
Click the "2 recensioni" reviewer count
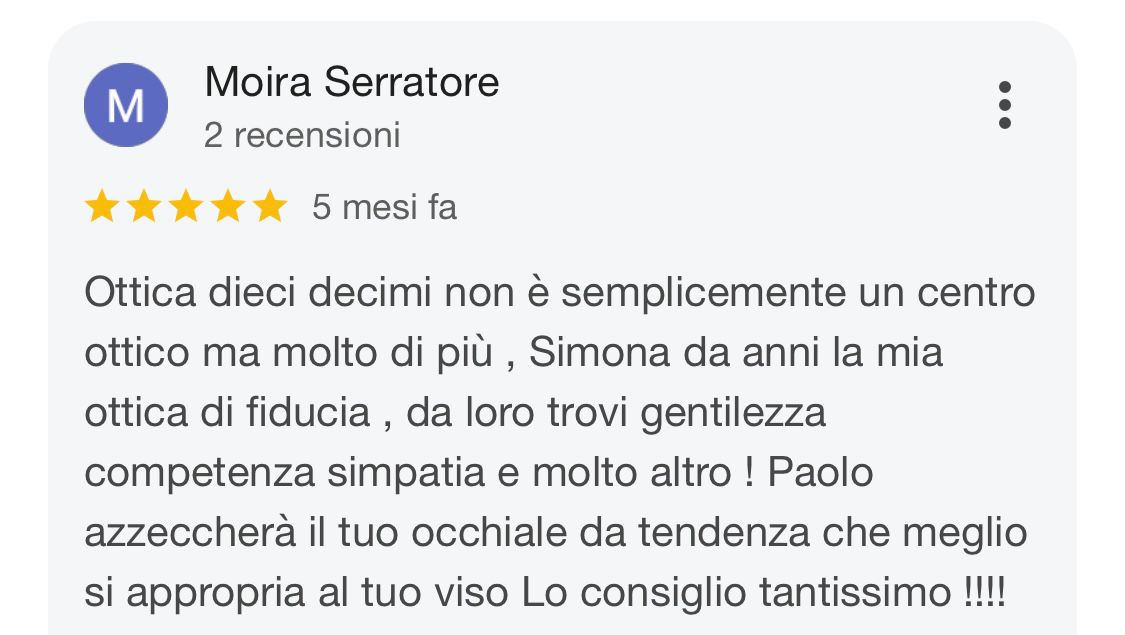(302, 135)
